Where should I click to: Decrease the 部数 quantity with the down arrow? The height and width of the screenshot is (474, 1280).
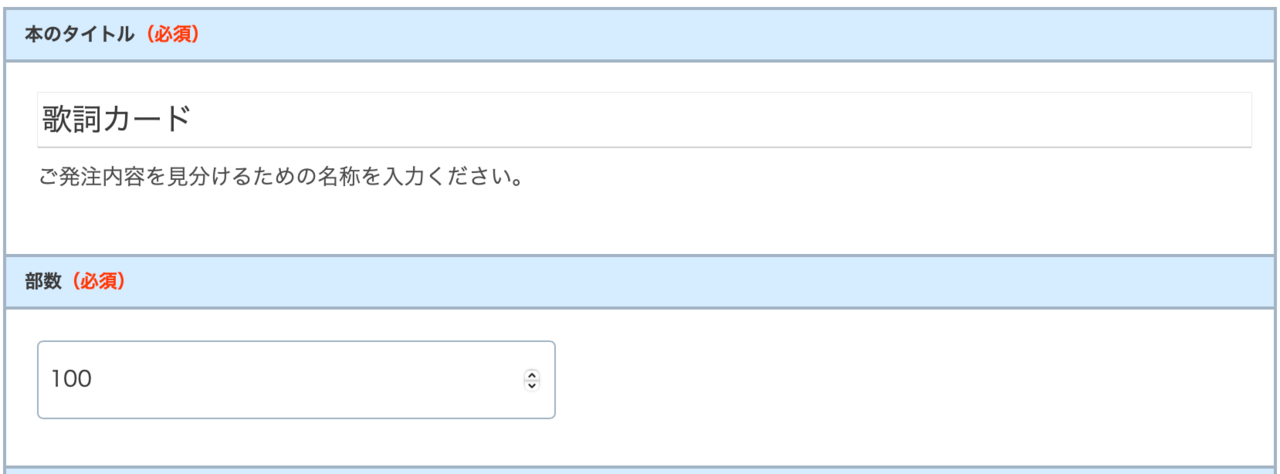pos(532,385)
